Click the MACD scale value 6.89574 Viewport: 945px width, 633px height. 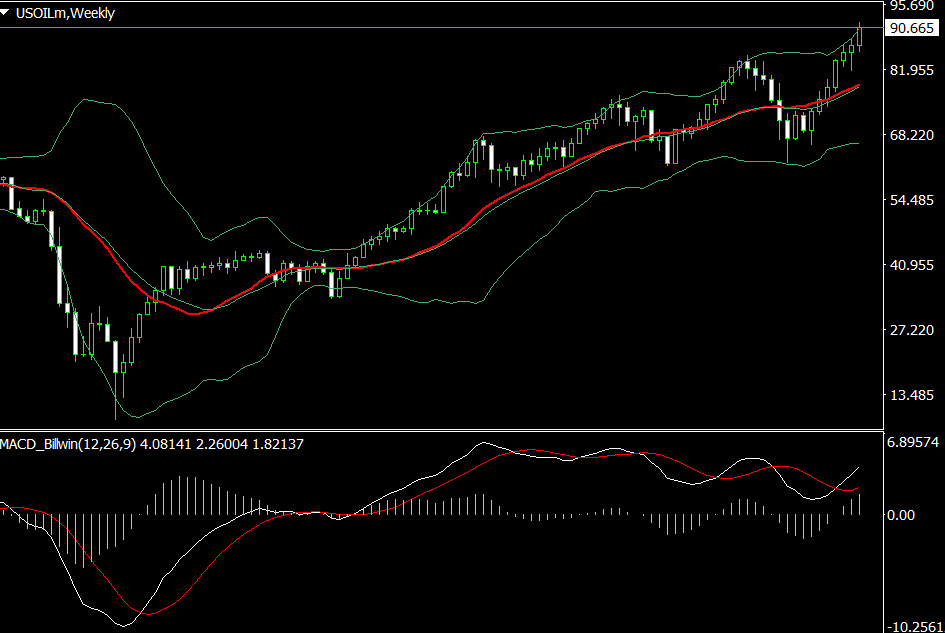[x=912, y=442]
